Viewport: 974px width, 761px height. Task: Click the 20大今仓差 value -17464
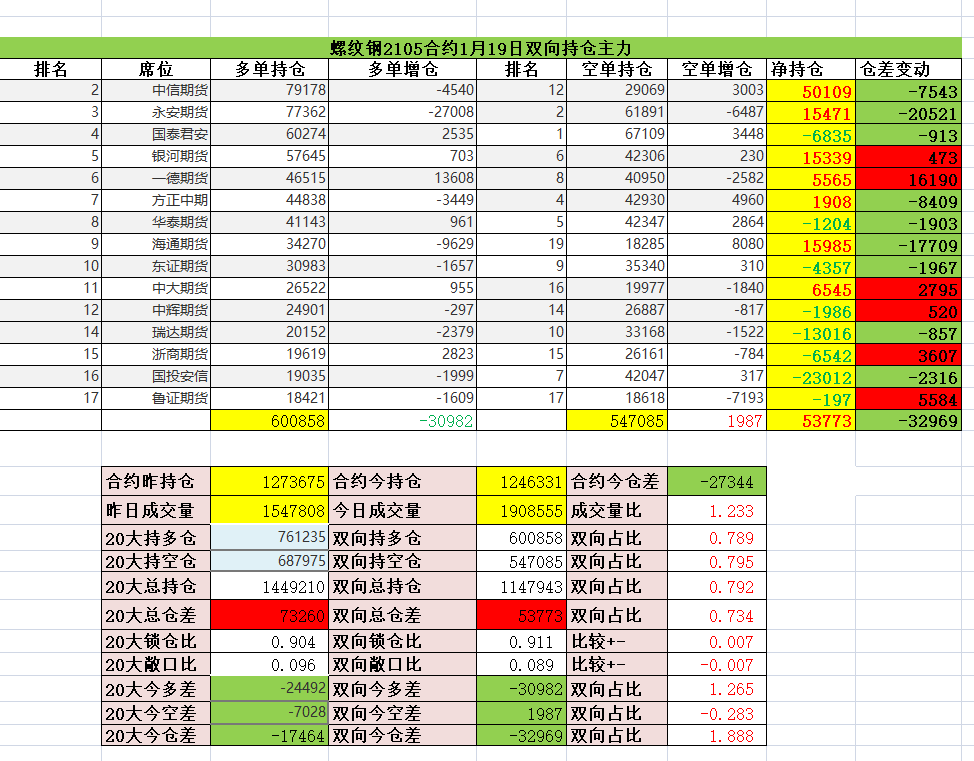click(x=270, y=735)
